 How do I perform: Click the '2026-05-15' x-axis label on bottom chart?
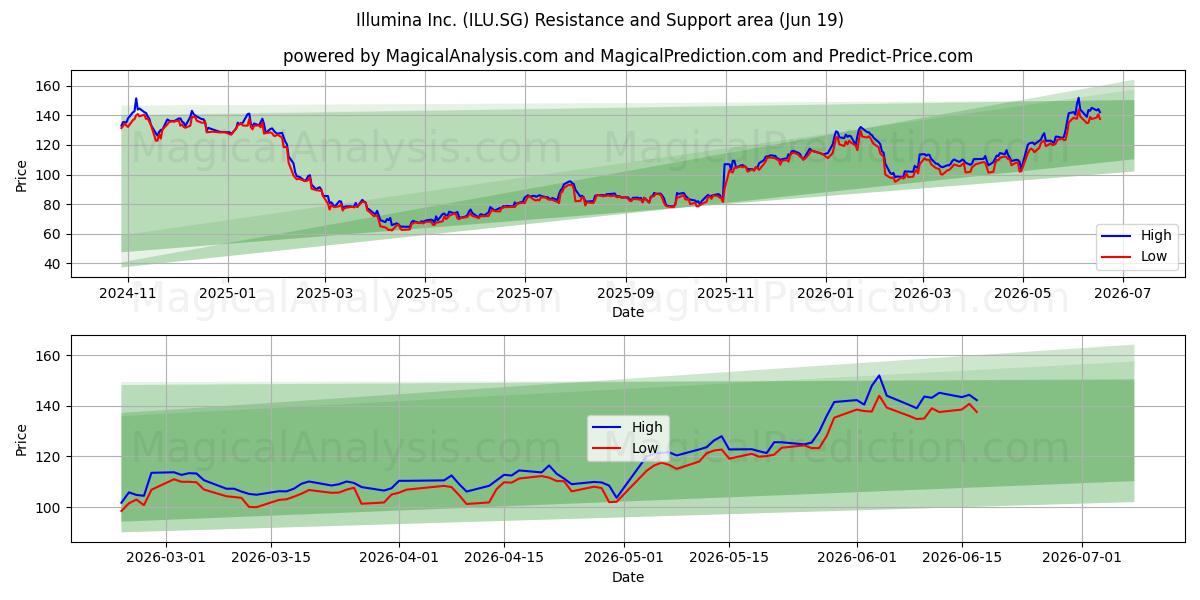click(x=731, y=560)
